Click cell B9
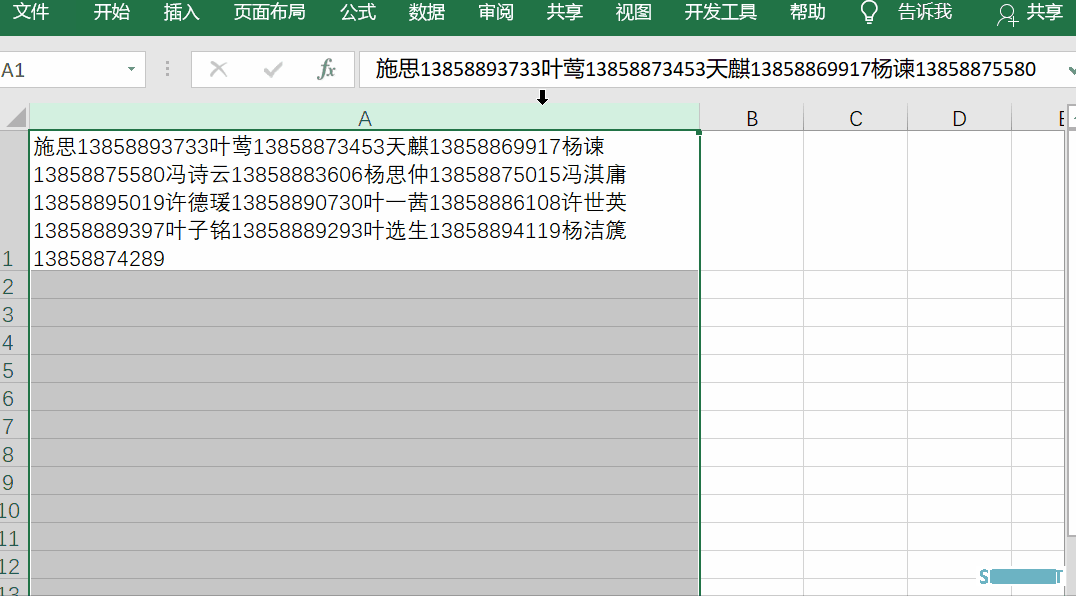 752,482
